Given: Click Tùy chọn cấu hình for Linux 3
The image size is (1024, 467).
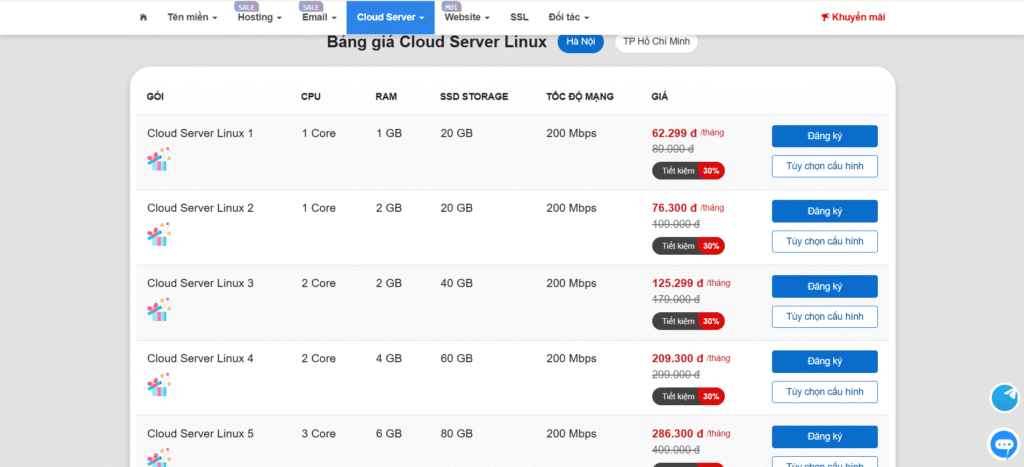Looking at the screenshot, I should pyautogui.click(x=824, y=316).
